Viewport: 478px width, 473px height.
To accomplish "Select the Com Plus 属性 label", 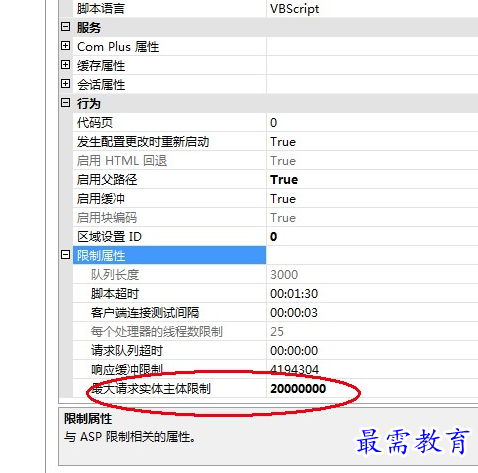I will point(118,46).
